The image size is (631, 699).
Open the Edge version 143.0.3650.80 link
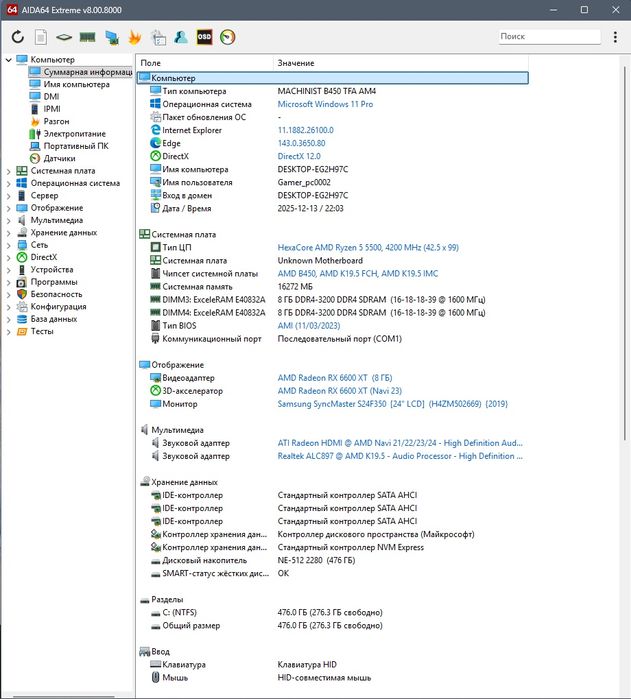coord(301,143)
